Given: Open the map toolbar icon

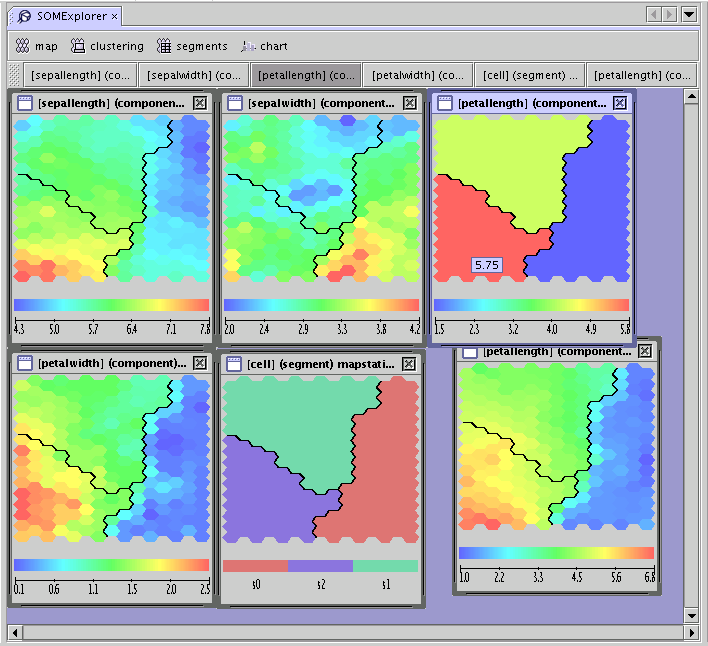Looking at the screenshot, I should pyautogui.click(x=22, y=46).
